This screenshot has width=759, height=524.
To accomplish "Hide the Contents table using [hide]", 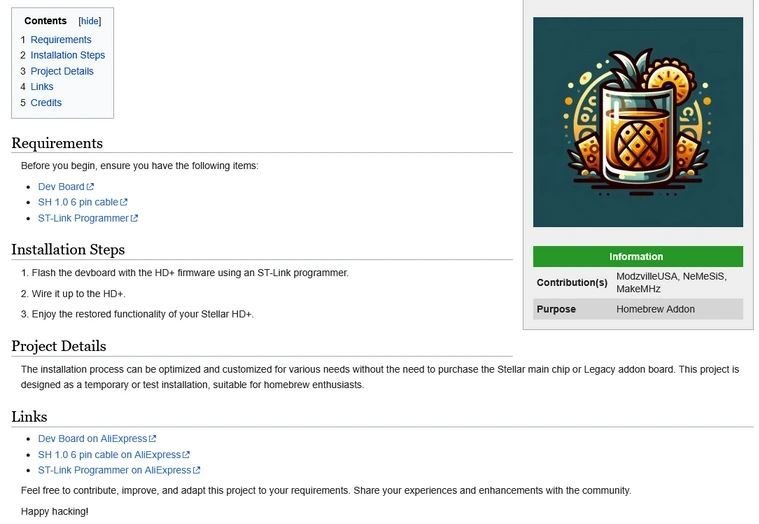I will [x=90, y=21].
